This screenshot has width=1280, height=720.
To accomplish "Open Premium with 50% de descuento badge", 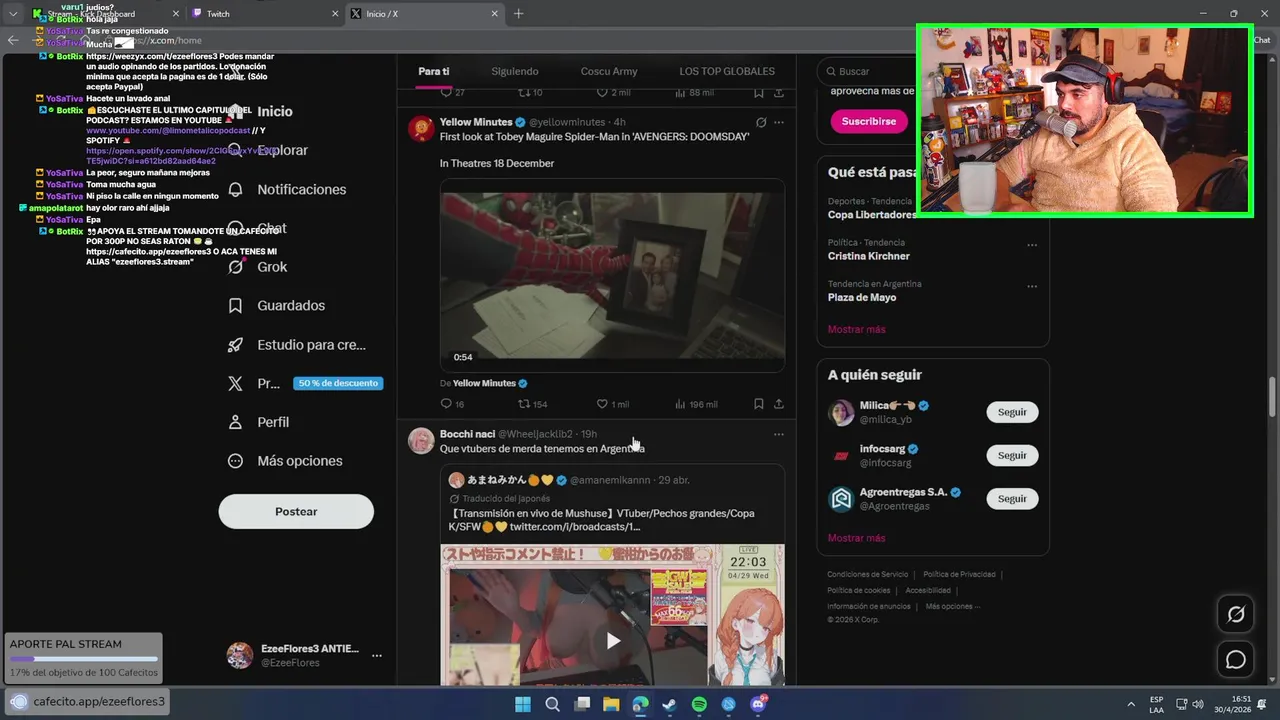I will (x=305, y=383).
